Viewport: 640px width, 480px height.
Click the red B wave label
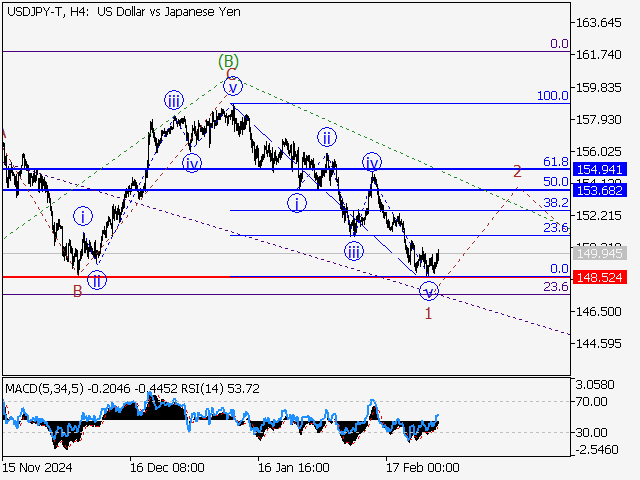tap(76, 291)
